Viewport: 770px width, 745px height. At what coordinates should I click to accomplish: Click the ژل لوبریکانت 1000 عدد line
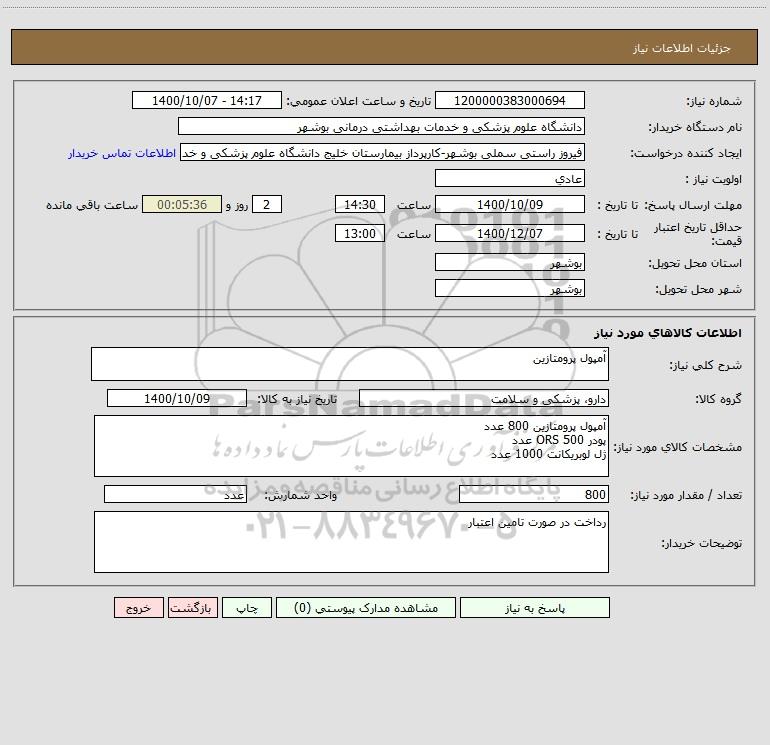(x=549, y=454)
